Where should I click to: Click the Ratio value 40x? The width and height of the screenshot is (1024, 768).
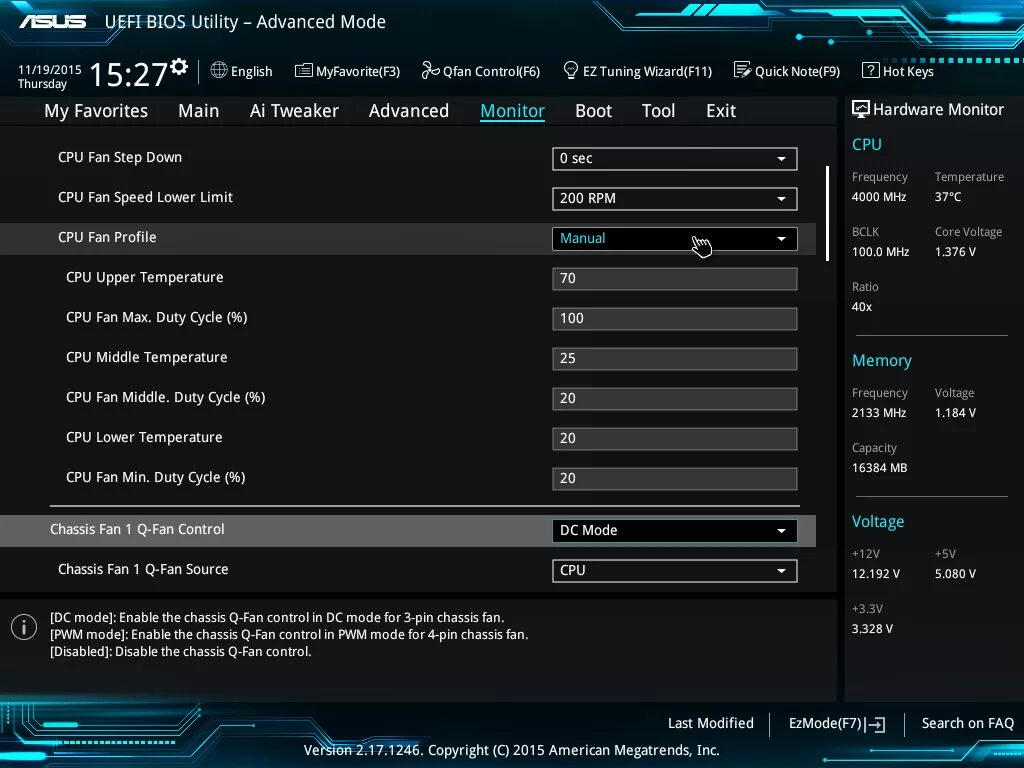(861, 306)
